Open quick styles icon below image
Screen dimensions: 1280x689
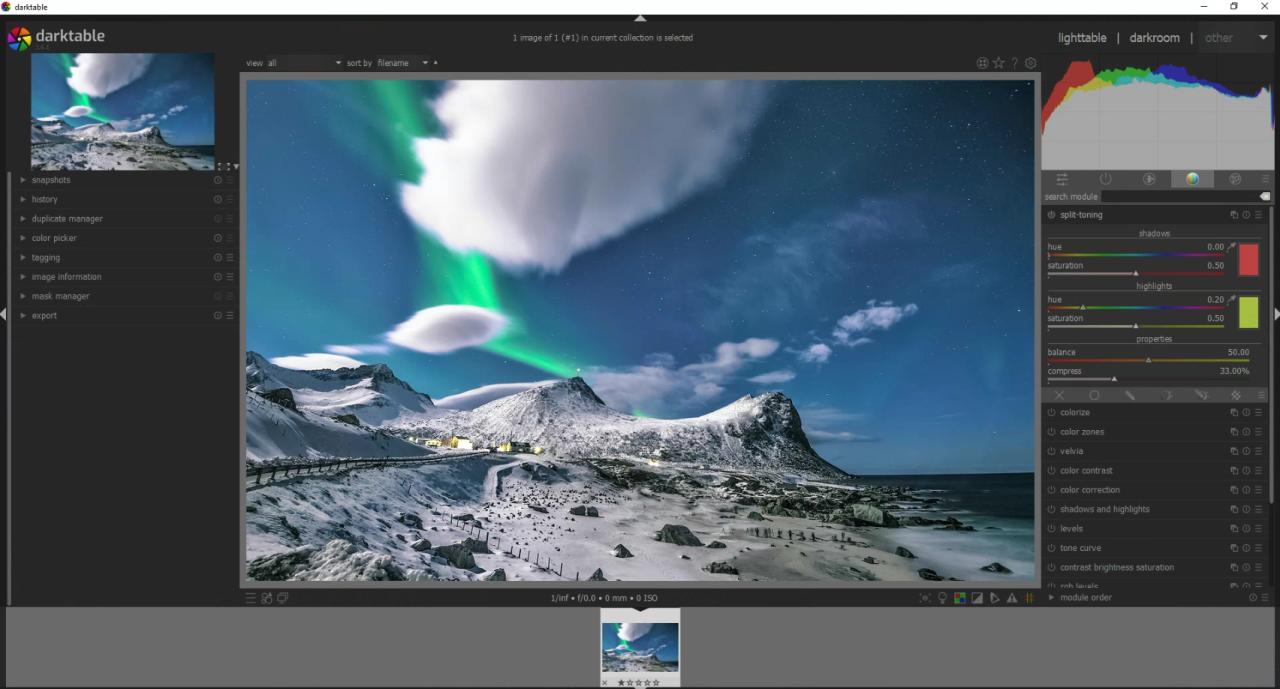pyautogui.click(x=267, y=598)
